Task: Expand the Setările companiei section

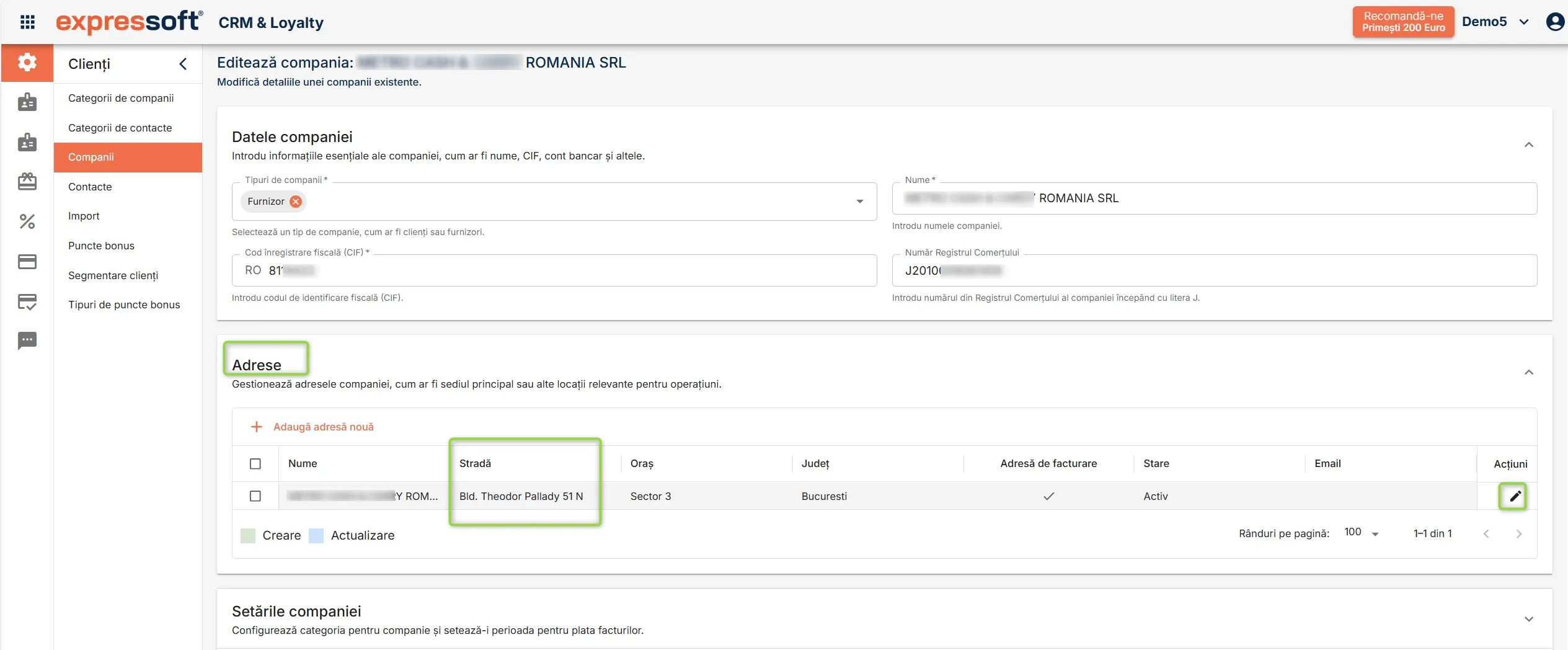Action: click(x=1529, y=620)
